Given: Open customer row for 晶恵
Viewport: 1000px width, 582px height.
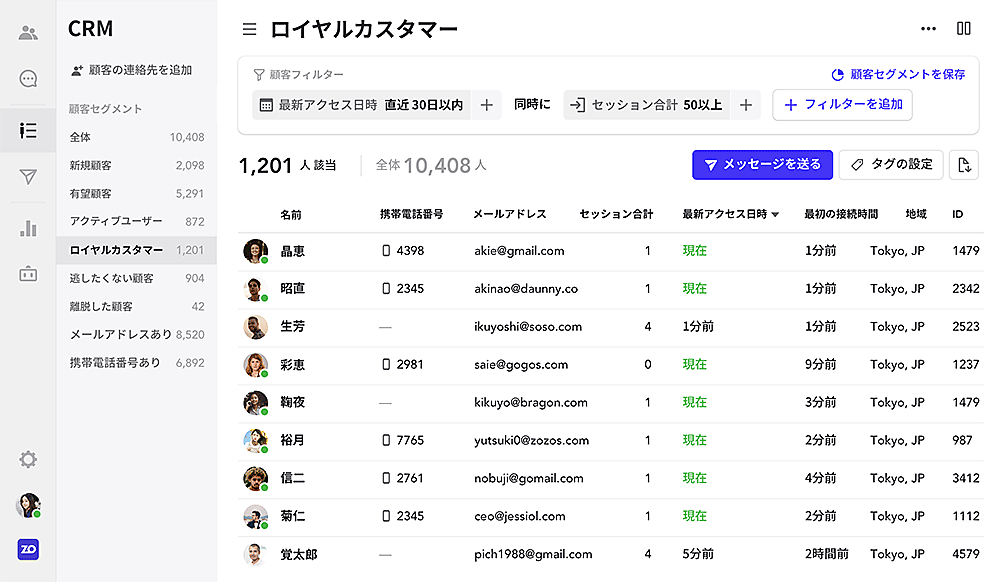Looking at the screenshot, I should 292,251.
